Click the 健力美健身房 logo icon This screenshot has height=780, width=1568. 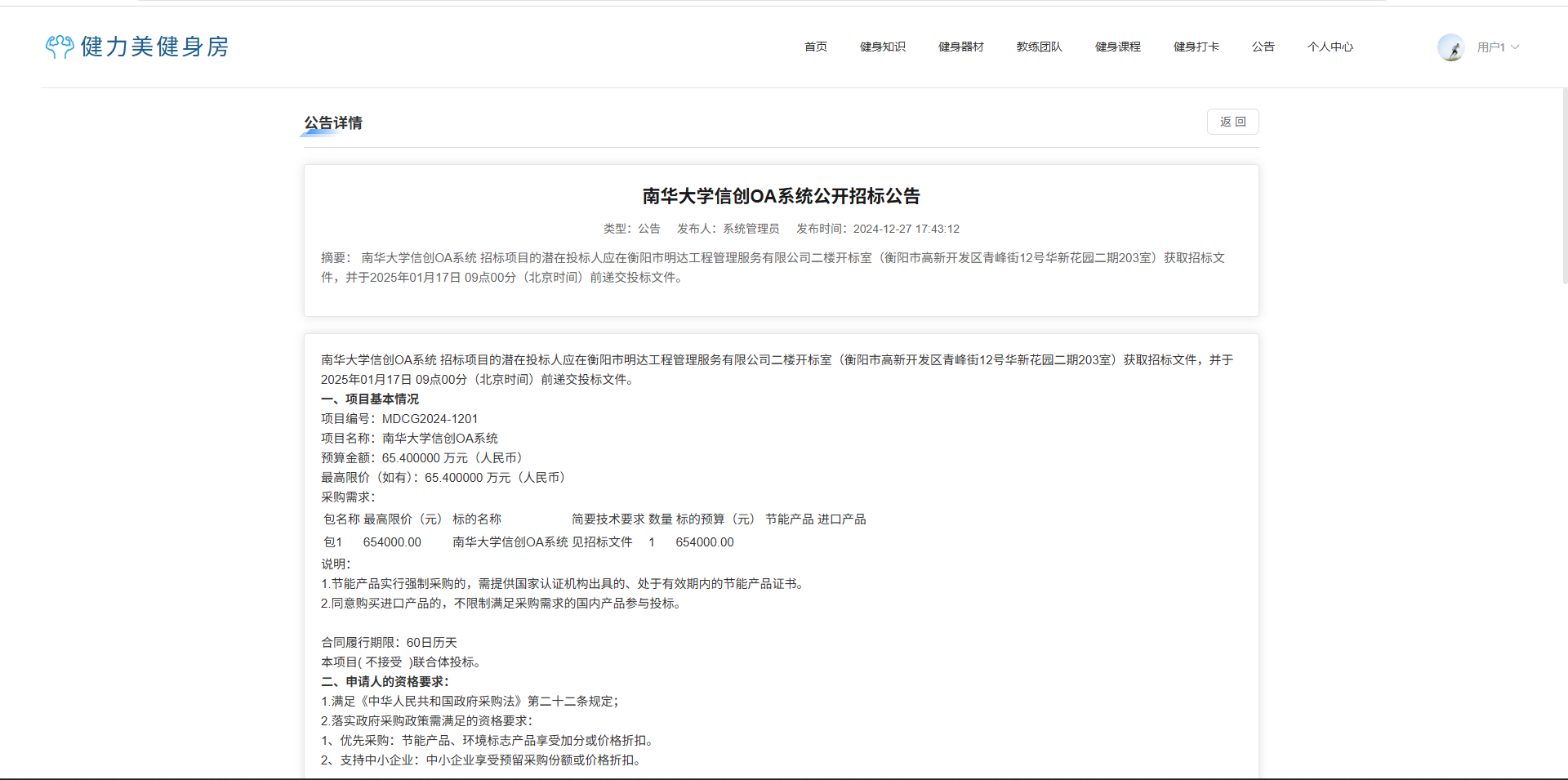60,47
